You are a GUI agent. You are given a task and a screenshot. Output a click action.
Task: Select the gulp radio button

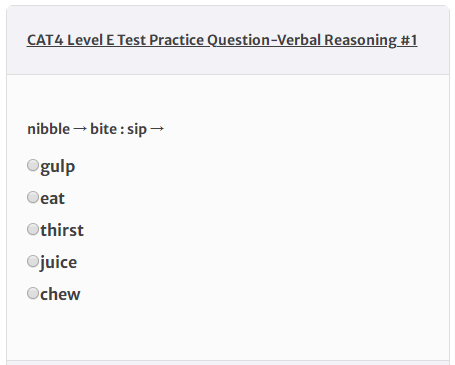coord(33,165)
